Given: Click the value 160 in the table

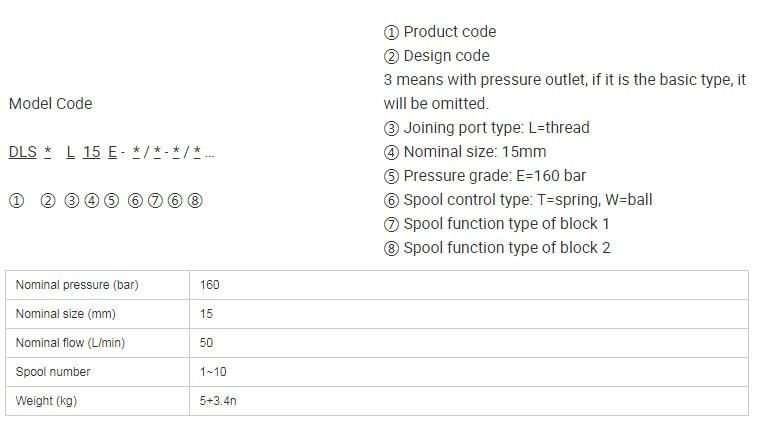Looking at the screenshot, I should [x=209, y=285].
